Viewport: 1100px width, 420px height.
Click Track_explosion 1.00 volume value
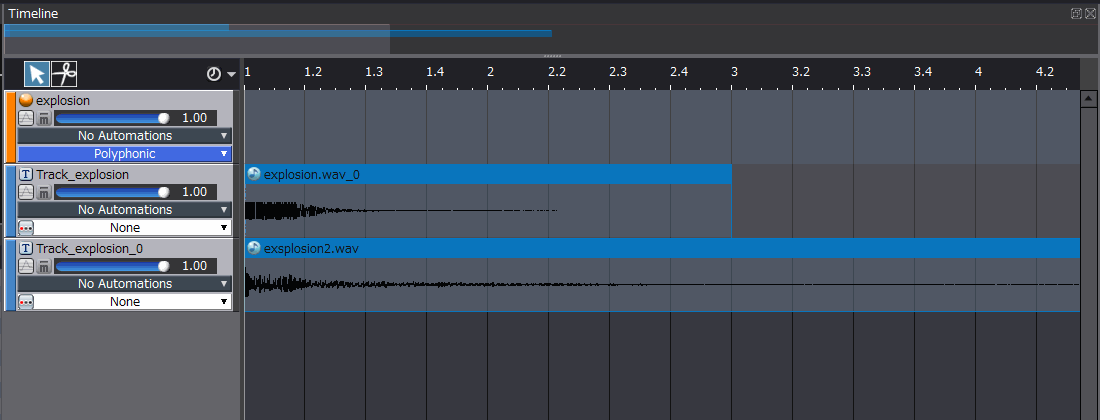(x=194, y=192)
